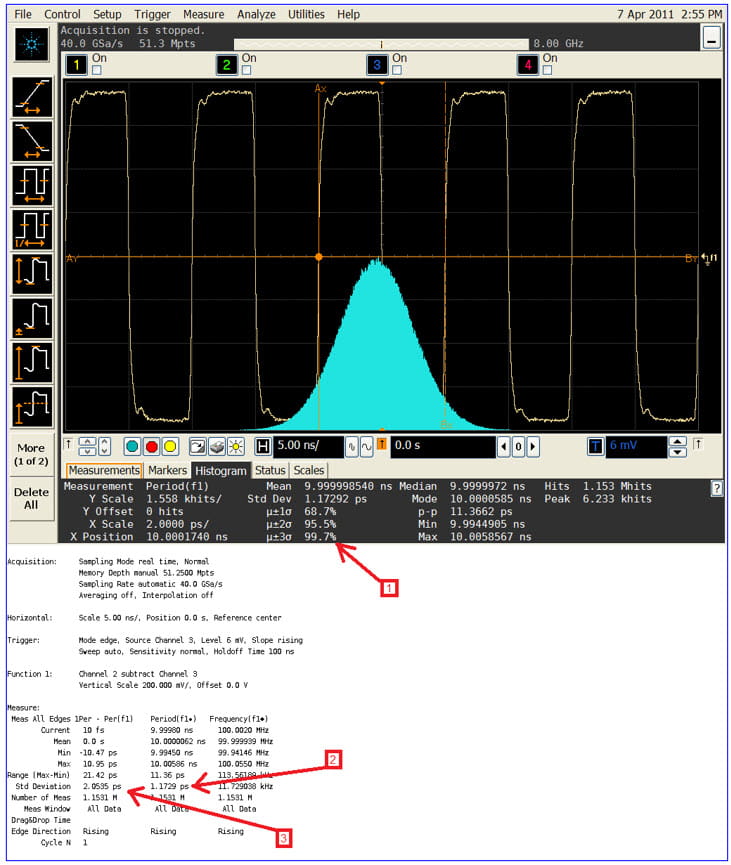The width and height of the screenshot is (731, 865).
Task: Select the Histogram tab
Action: tap(221, 471)
